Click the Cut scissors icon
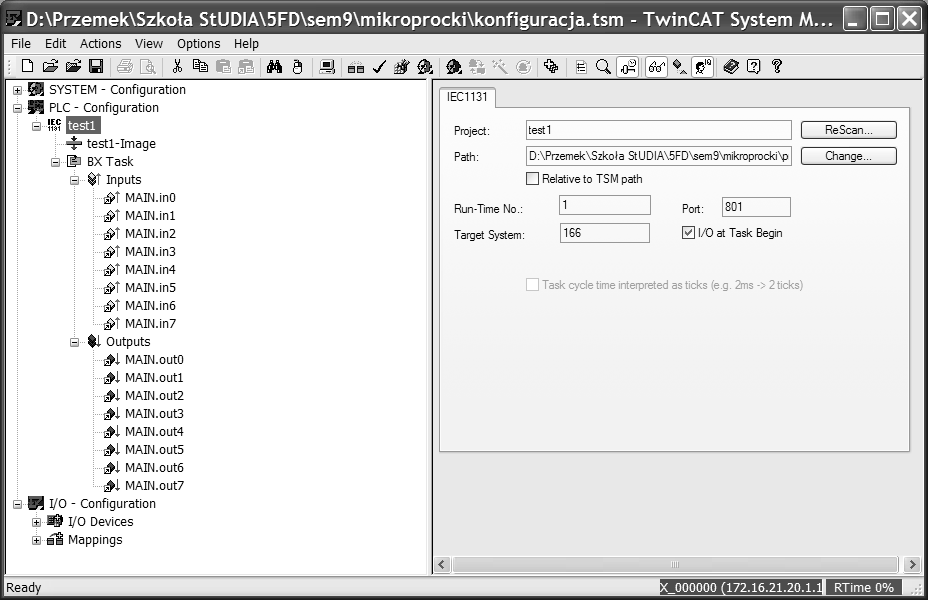 (x=177, y=66)
